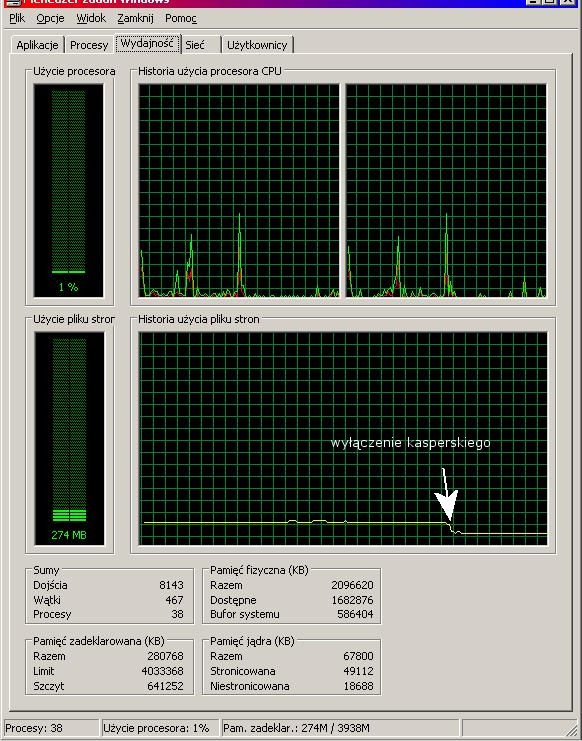Click the Historia użycia procesora CPU title

pyautogui.click(x=209, y=71)
